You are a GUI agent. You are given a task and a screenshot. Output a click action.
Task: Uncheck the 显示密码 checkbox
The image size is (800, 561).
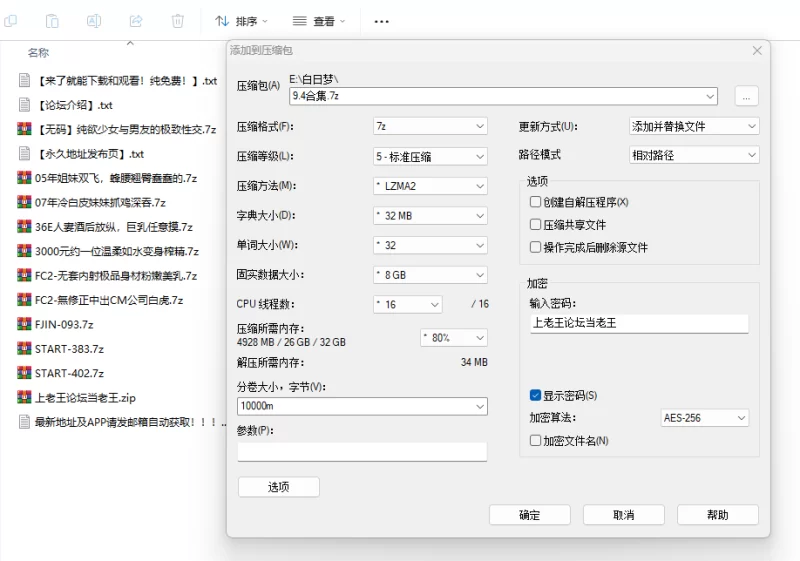(x=535, y=395)
